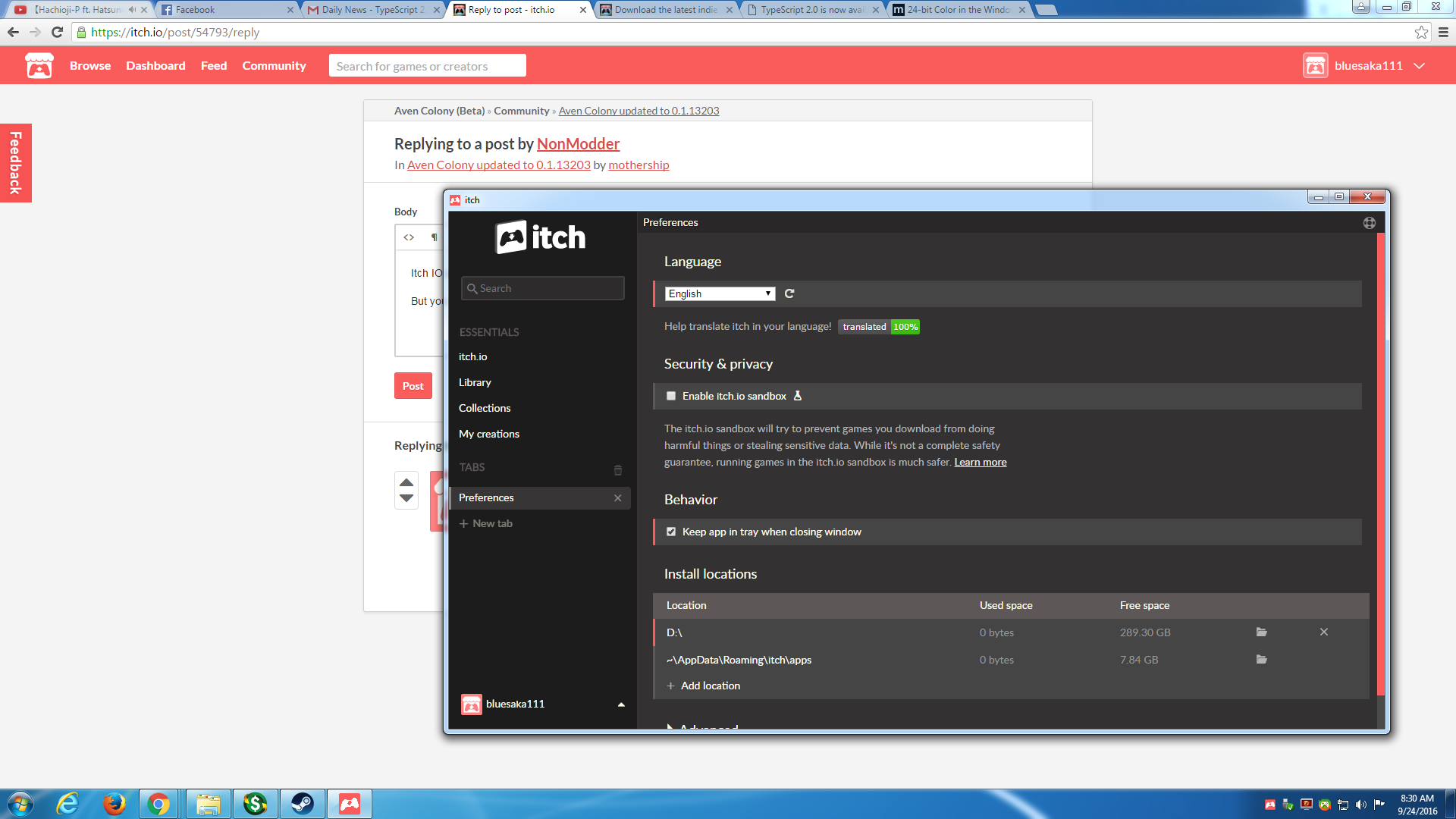Click the paragraph format icon in Body editor
Screen dimensions: 1456x819
tap(435, 237)
